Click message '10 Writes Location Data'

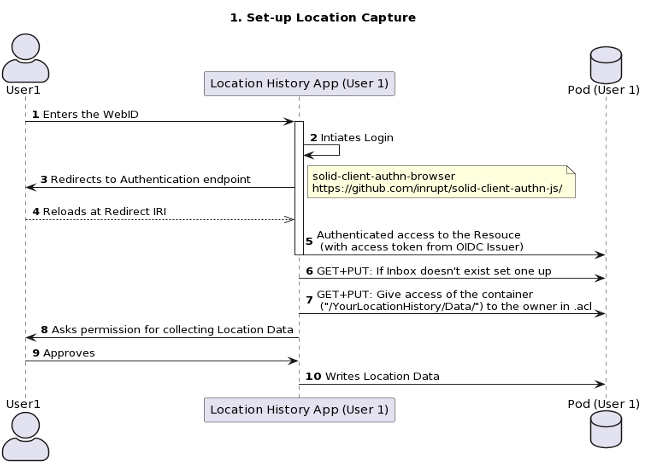click(373, 376)
